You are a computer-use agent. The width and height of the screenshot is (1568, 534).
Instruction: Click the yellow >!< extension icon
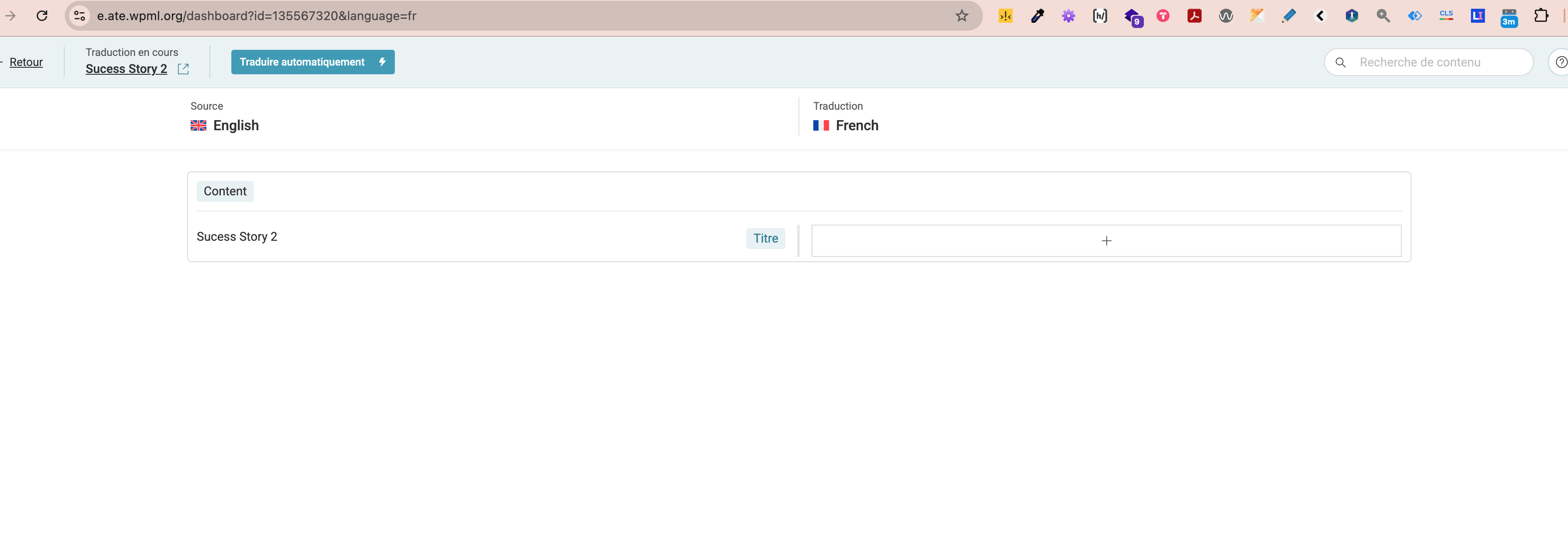click(1006, 16)
